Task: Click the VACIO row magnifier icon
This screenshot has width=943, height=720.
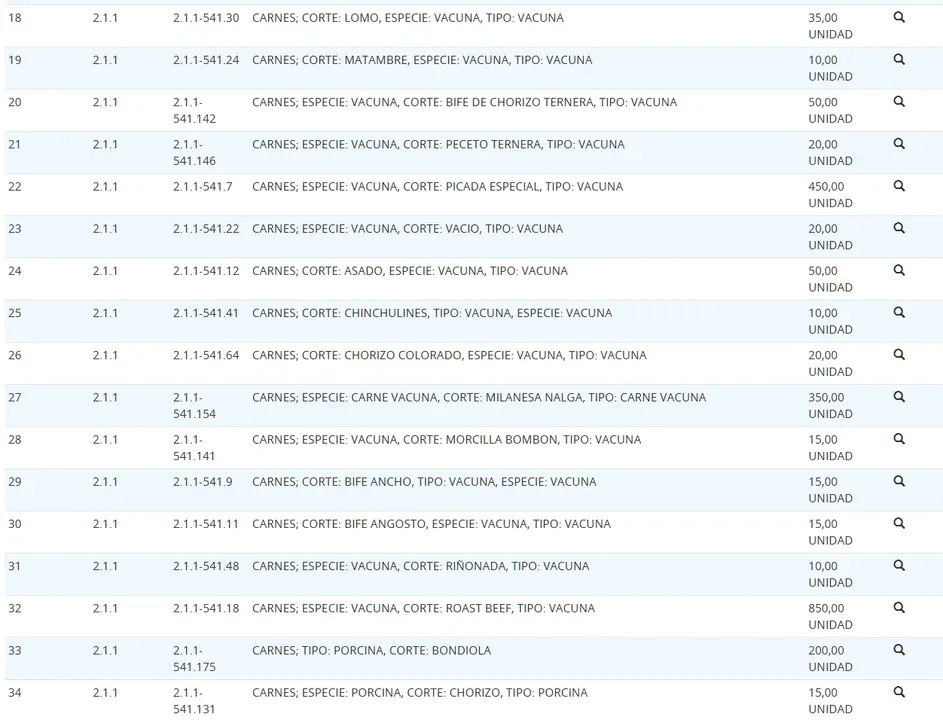Action: pyautogui.click(x=899, y=228)
